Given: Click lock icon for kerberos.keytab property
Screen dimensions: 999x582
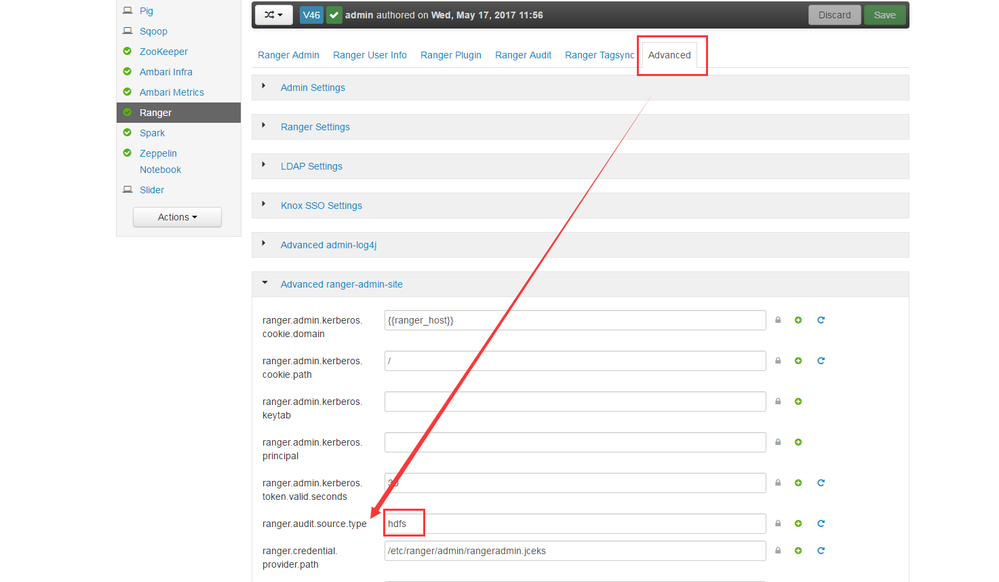Looking at the screenshot, I should pos(778,402).
